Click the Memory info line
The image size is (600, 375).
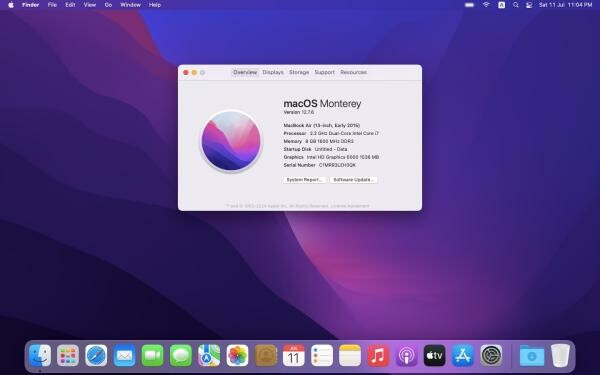point(319,141)
